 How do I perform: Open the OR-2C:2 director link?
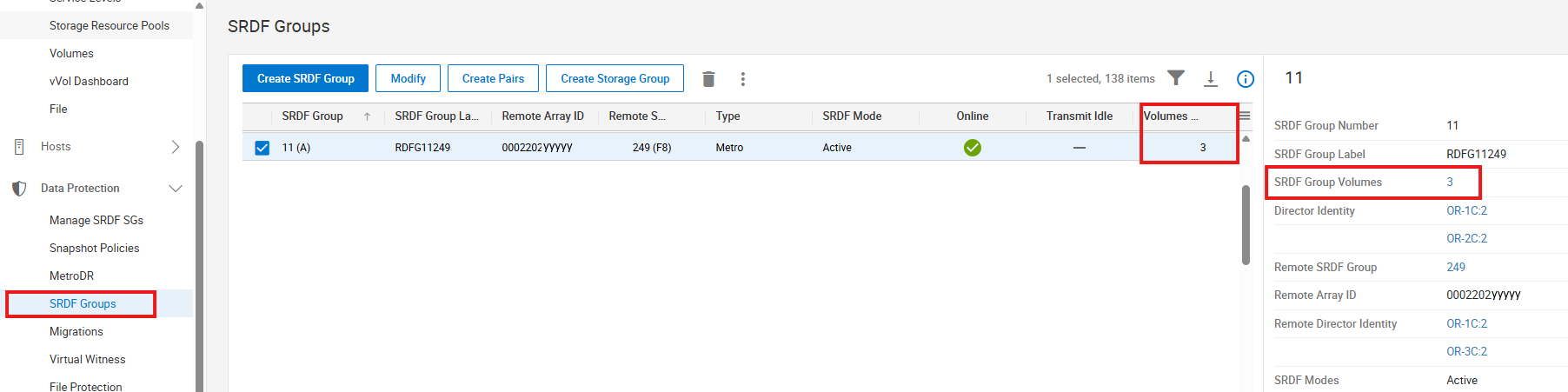(1466, 238)
